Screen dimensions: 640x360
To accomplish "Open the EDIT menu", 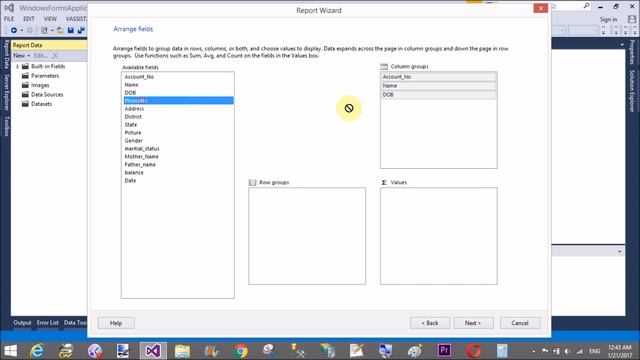I will [x=29, y=19].
